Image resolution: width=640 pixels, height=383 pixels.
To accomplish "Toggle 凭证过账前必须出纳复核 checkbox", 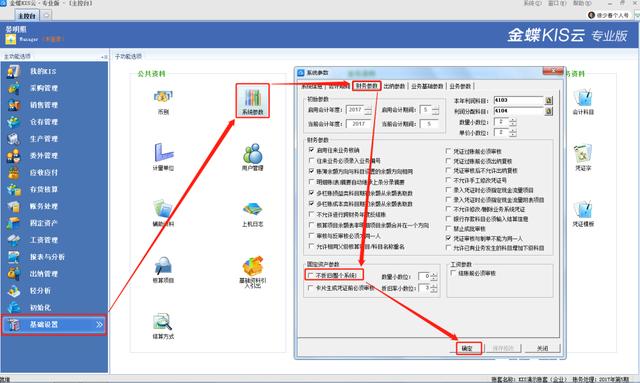I will [x=448, y=161].
